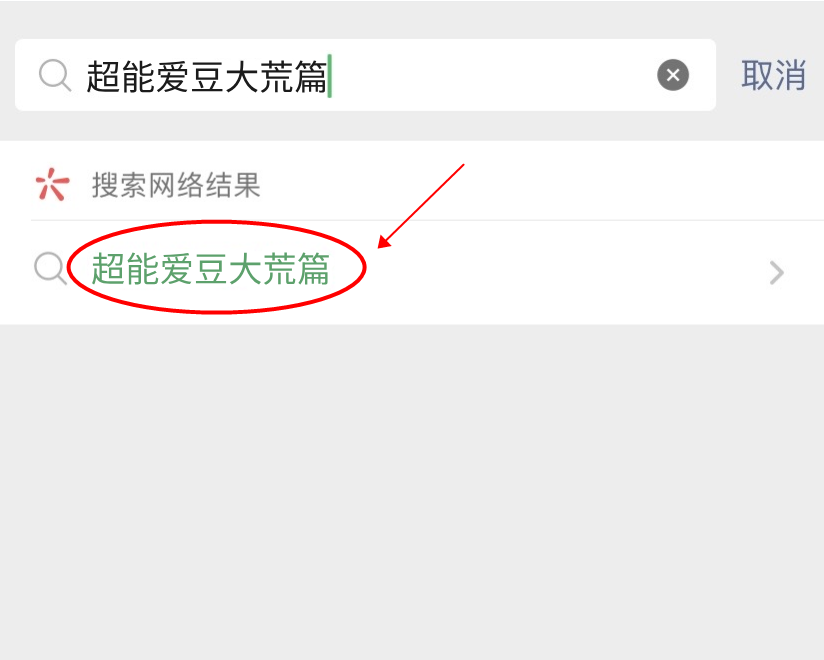The image size is (824, 660).
Task: Click the 搜索网络结果 heading label
Action: (x=176, y=185)
